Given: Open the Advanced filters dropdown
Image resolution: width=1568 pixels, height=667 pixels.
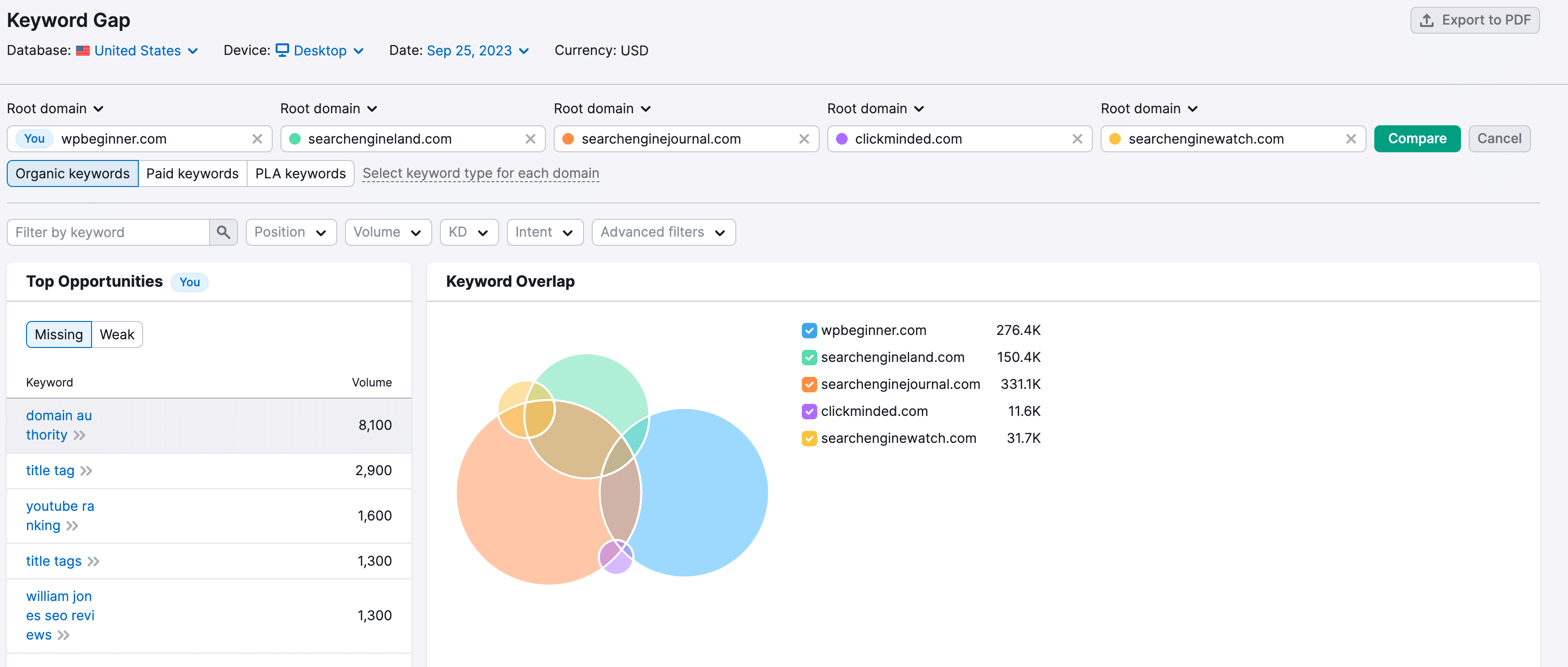Looking at the screenshot, I should click(664, 232).
